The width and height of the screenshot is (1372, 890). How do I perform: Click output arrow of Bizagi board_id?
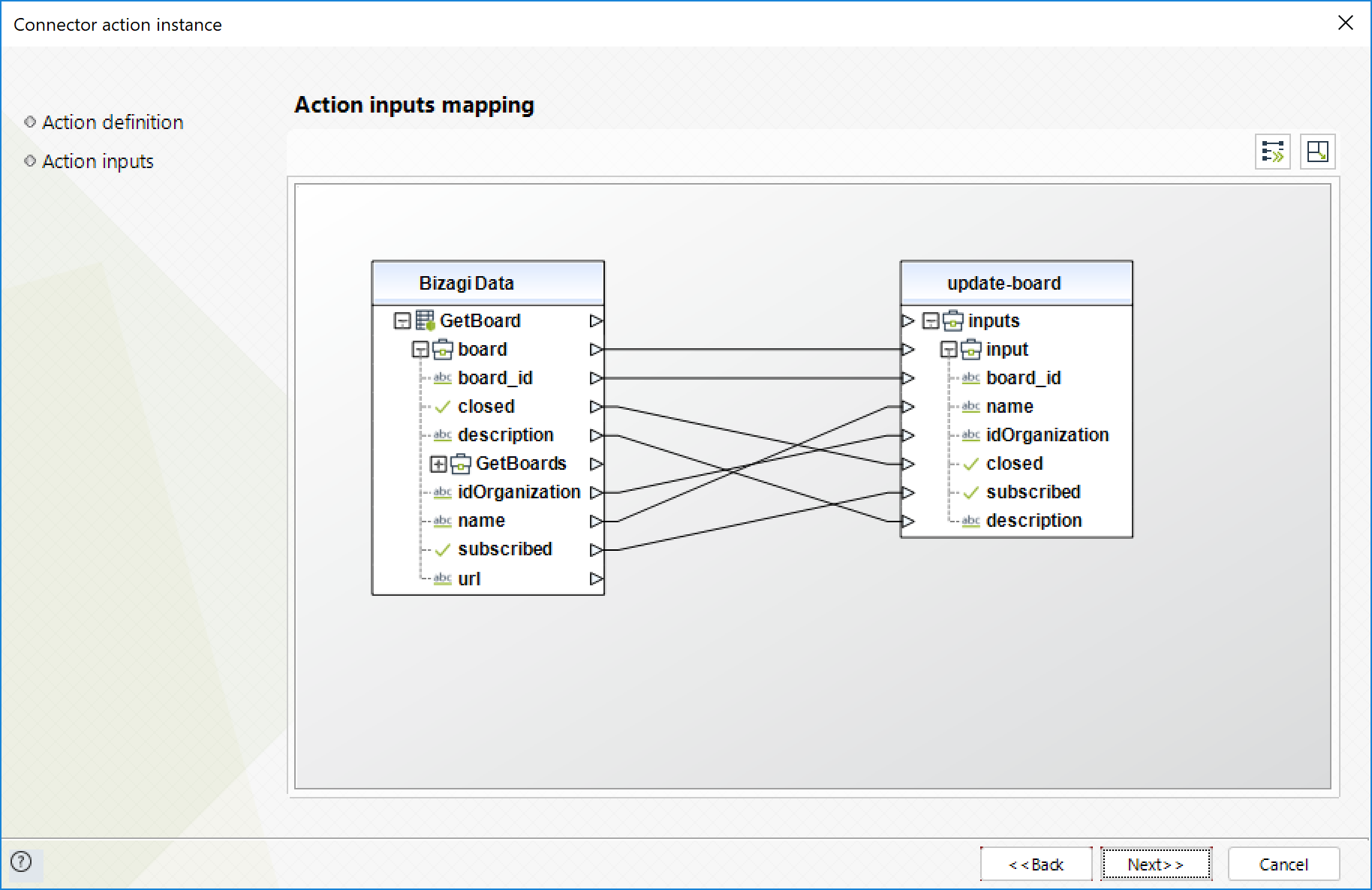coord(596,377)
